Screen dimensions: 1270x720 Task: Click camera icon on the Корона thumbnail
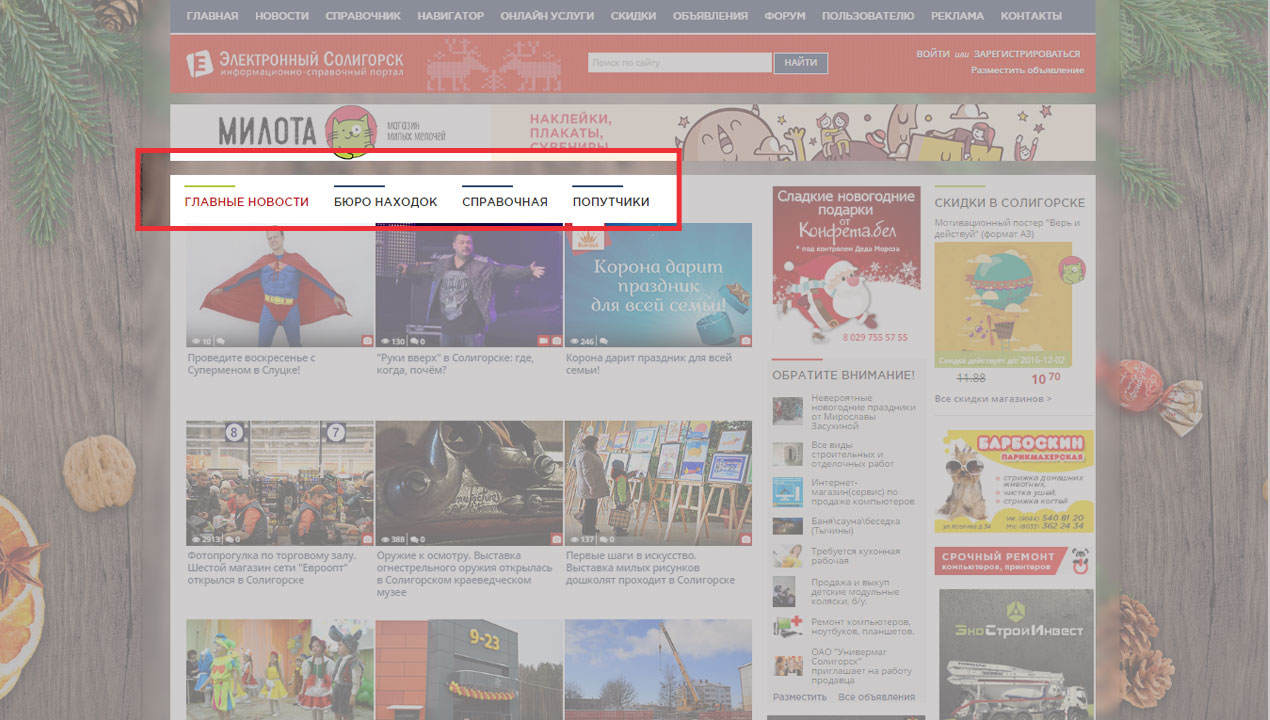coord(745,341)
